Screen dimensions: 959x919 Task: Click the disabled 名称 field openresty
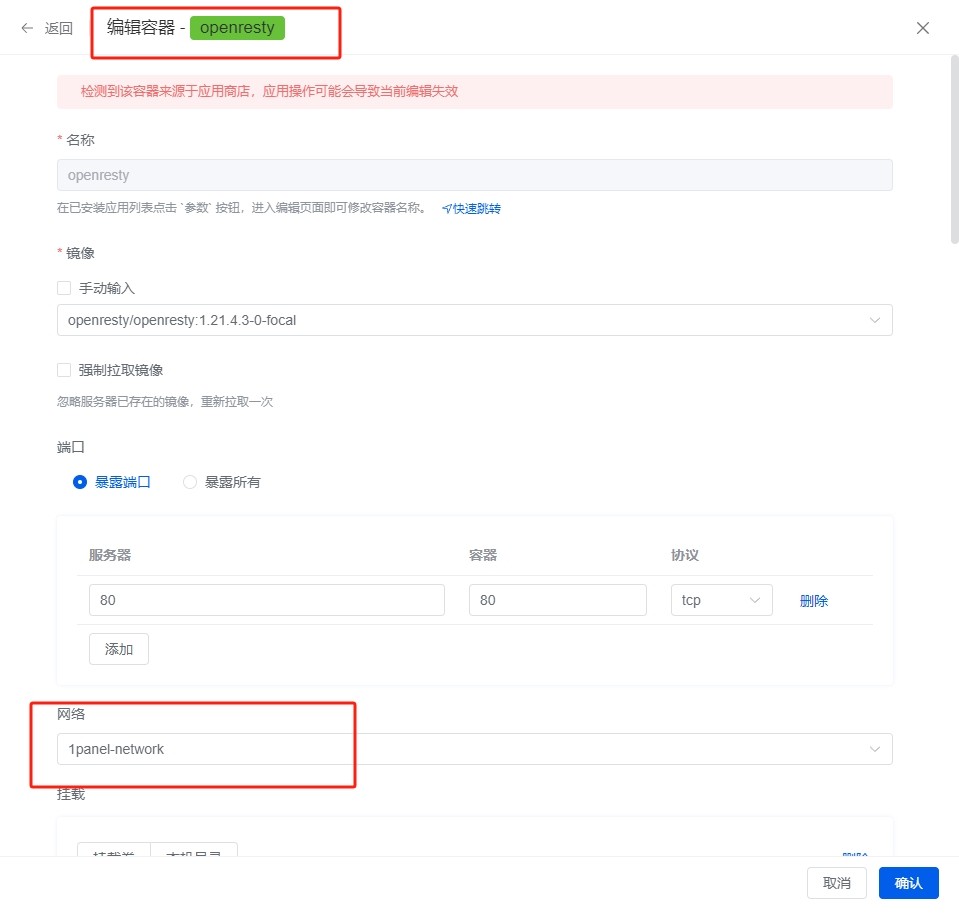click(x=475, y=175)
